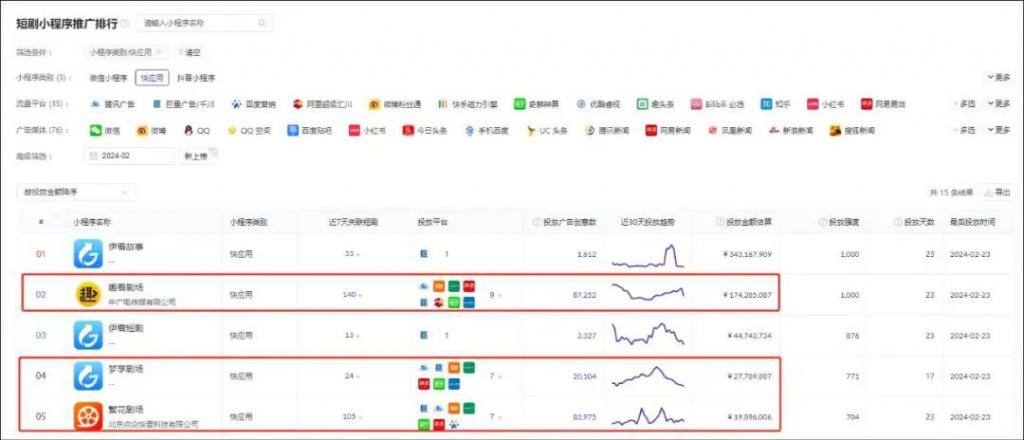Click the 导出 export button
This screenshot has height=440, width=1024.
(997, 193)
